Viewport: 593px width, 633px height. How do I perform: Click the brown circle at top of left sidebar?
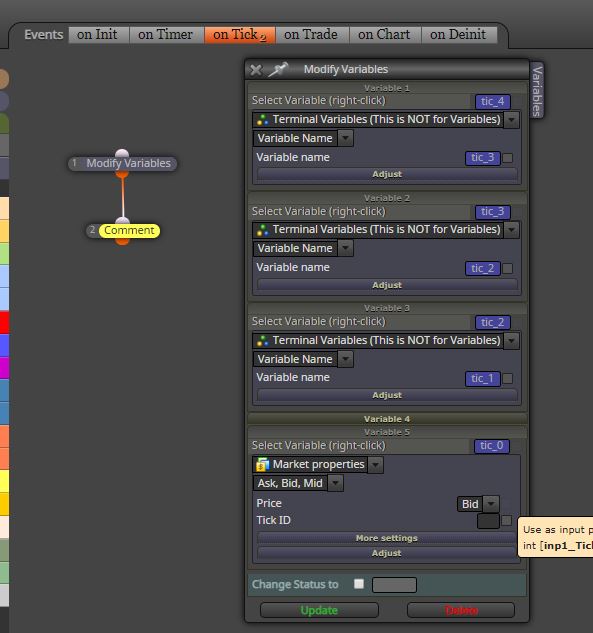(x=4, y=79)
